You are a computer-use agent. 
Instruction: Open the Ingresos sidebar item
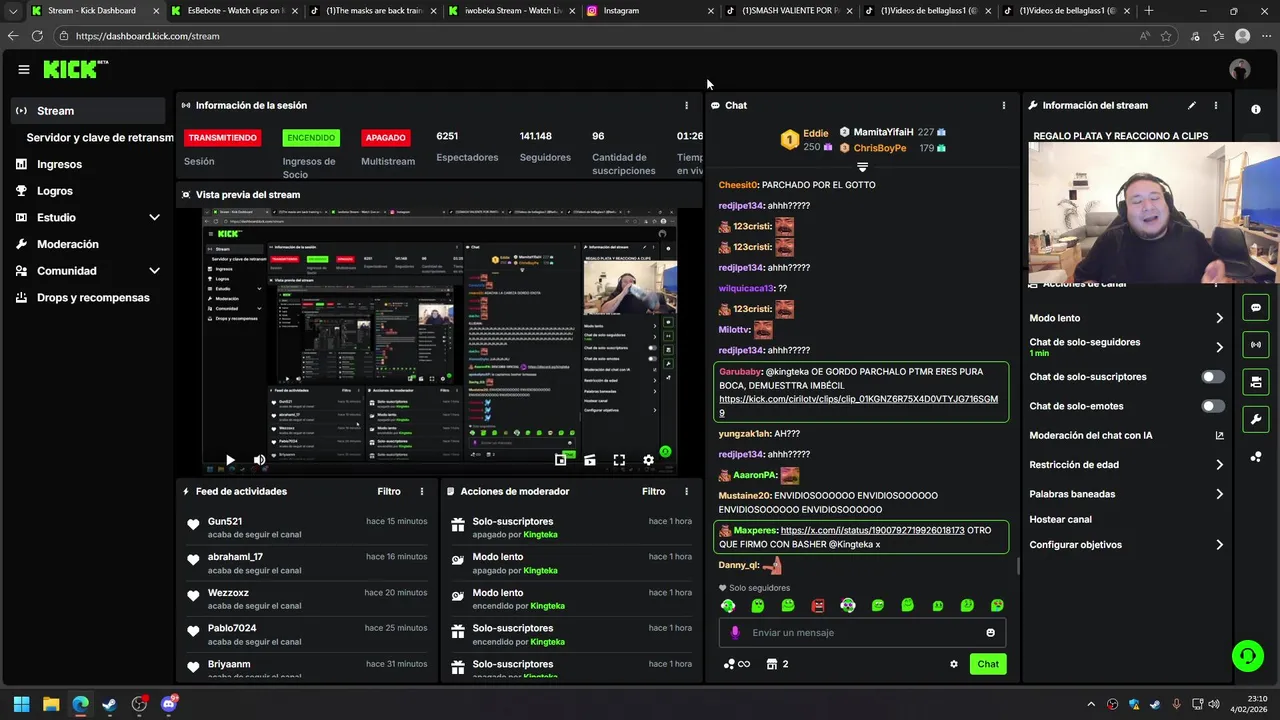pyautogui.click(x=59, y=164)
